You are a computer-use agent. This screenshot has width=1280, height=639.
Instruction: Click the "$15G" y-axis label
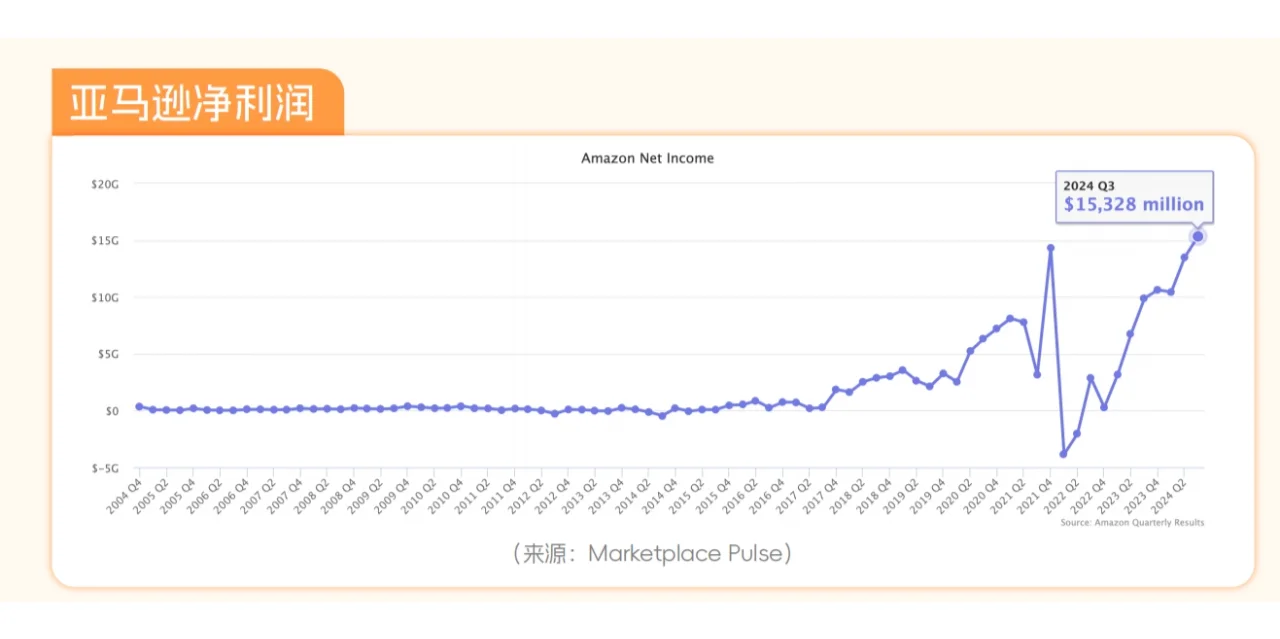104,241
